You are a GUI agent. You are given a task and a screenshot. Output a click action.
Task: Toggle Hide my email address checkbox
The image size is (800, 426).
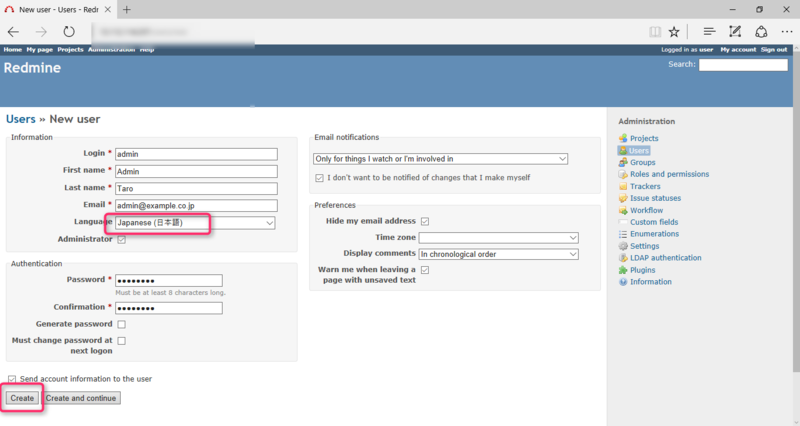coord(425,221)
